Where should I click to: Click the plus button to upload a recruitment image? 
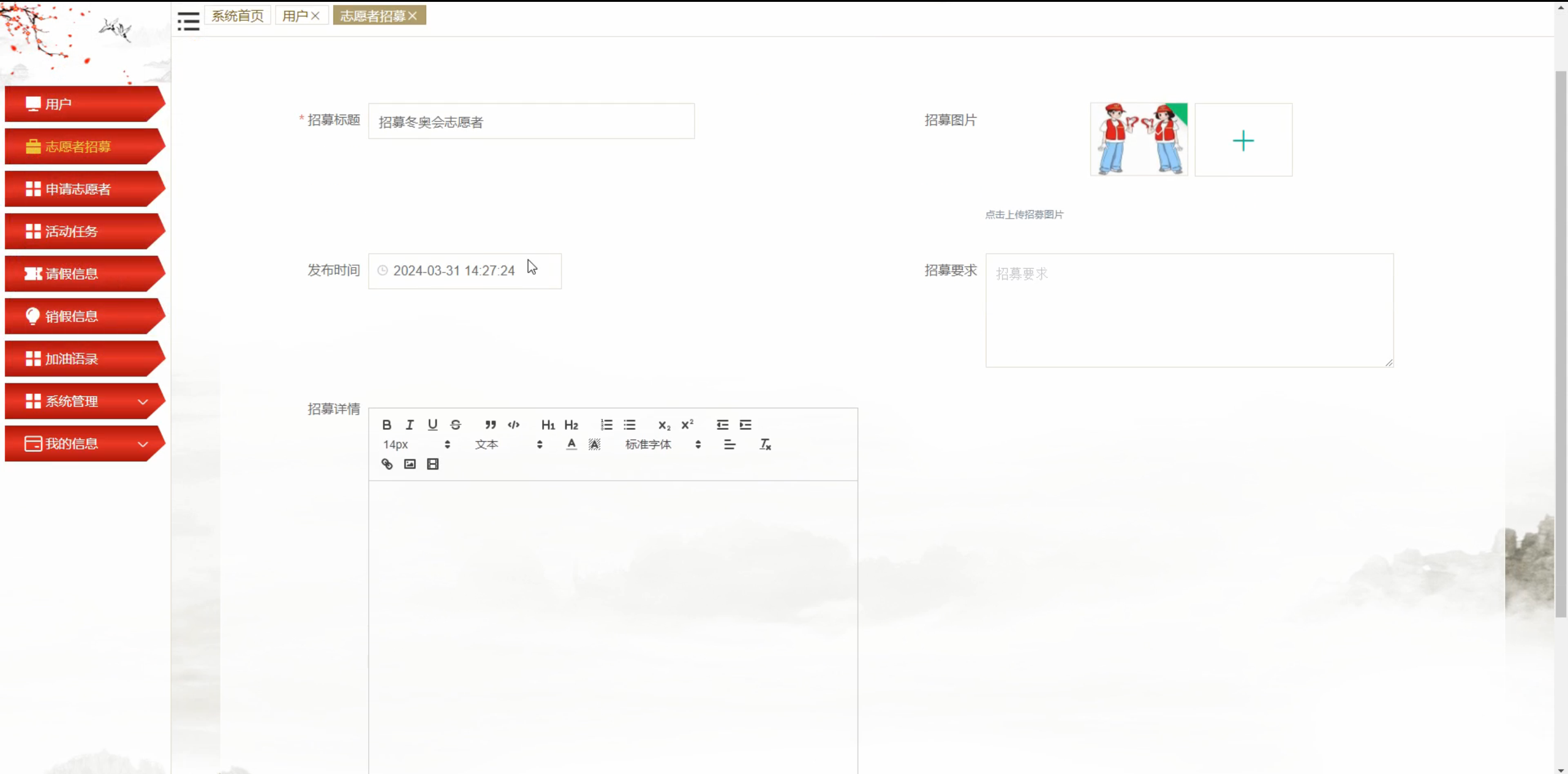pos(1243,140)
